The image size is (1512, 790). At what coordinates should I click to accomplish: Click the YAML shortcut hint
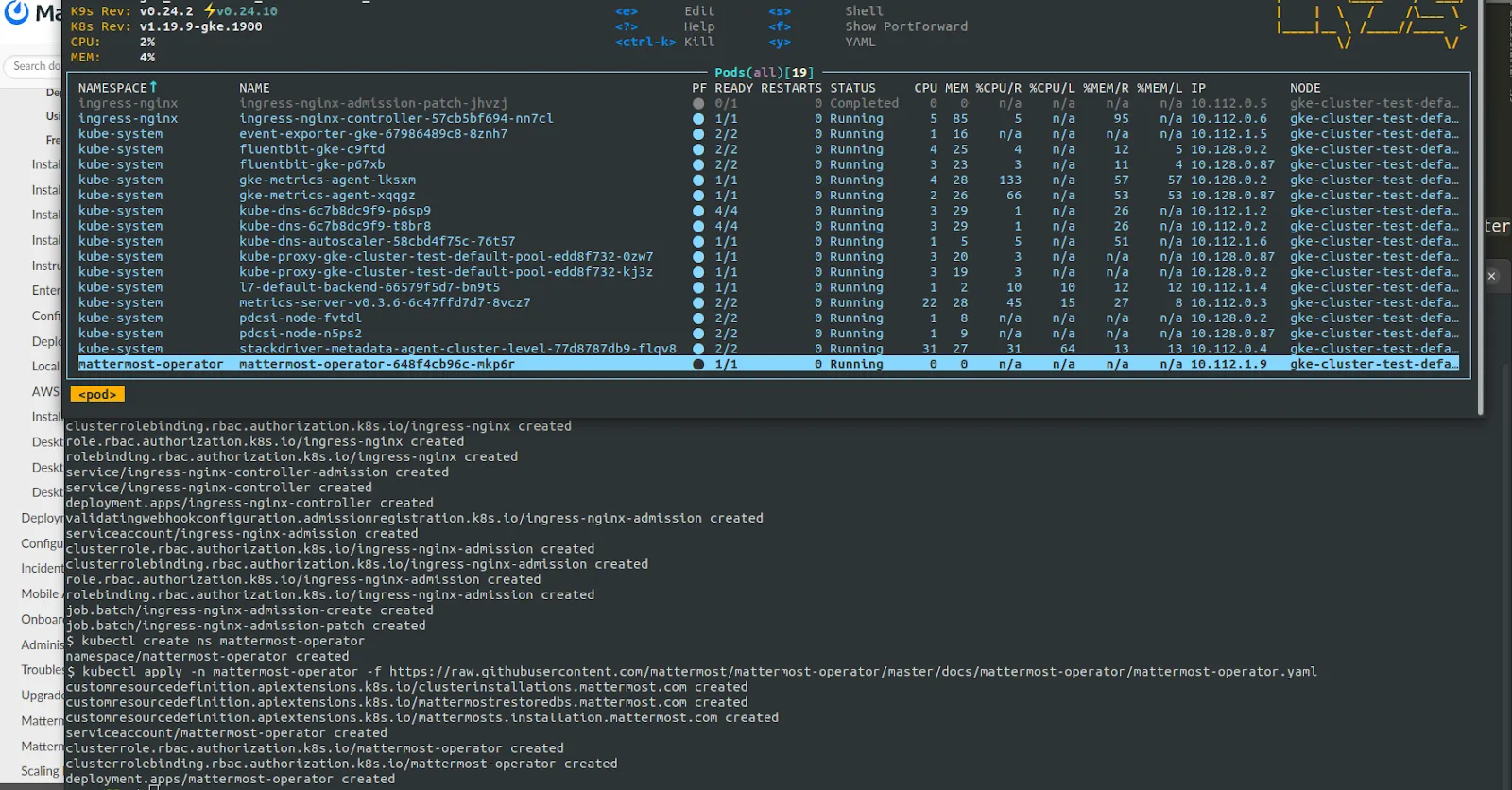(x=860, y=42)
